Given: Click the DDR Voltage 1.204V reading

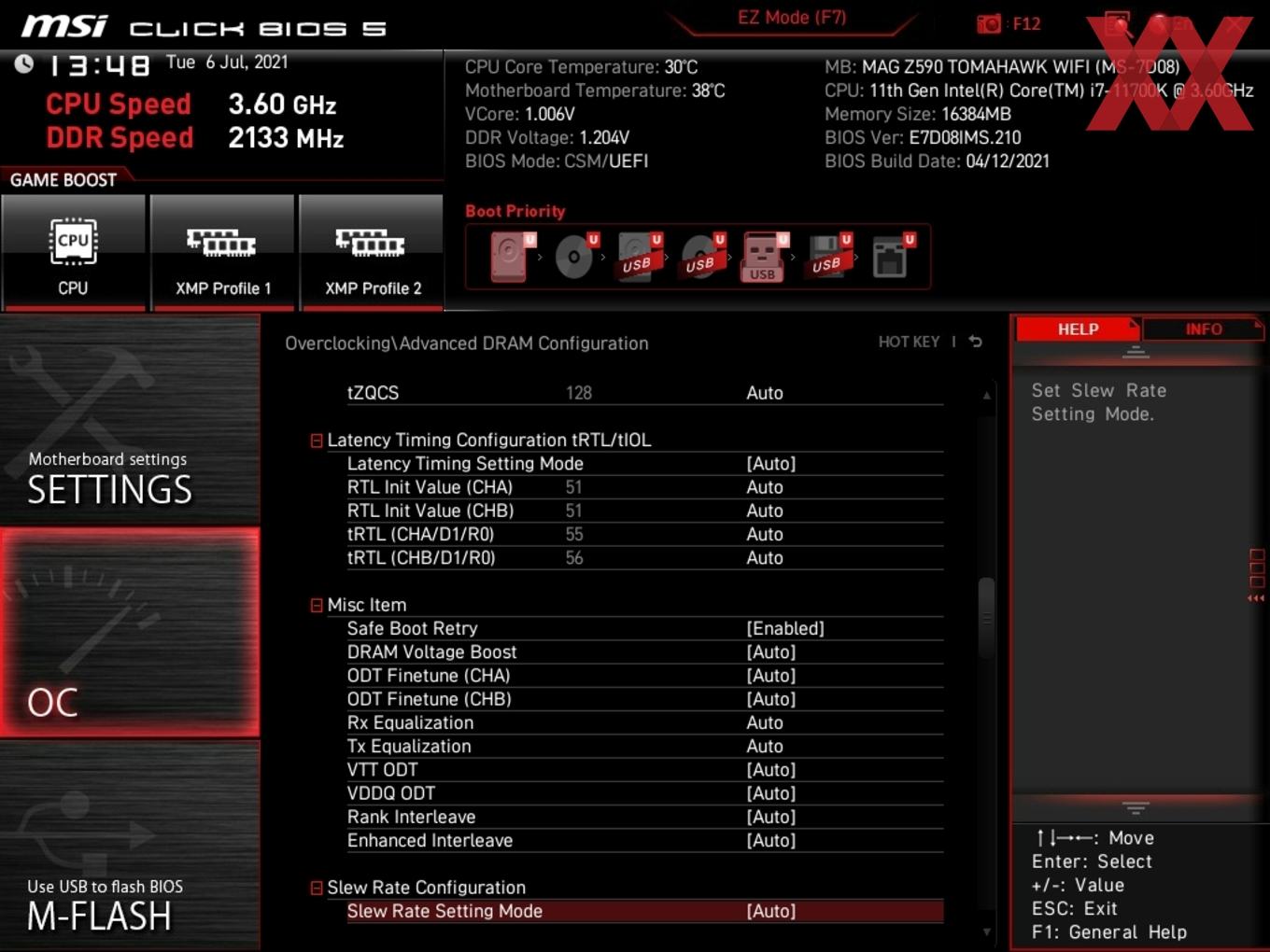Looking at the screenshot, I should point(547,137).
